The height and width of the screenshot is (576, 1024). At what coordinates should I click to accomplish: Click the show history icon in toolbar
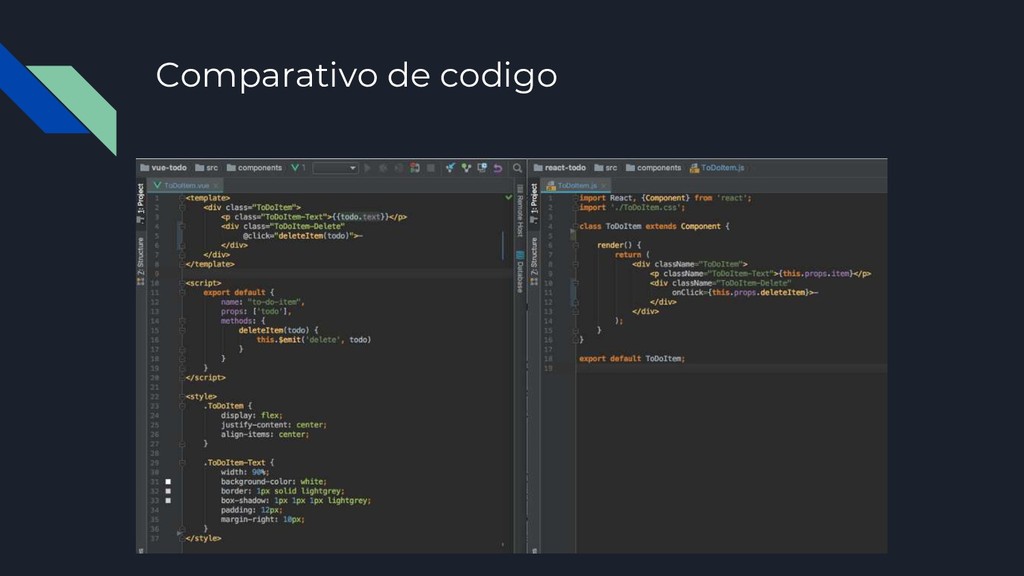[x=482, y=168]
